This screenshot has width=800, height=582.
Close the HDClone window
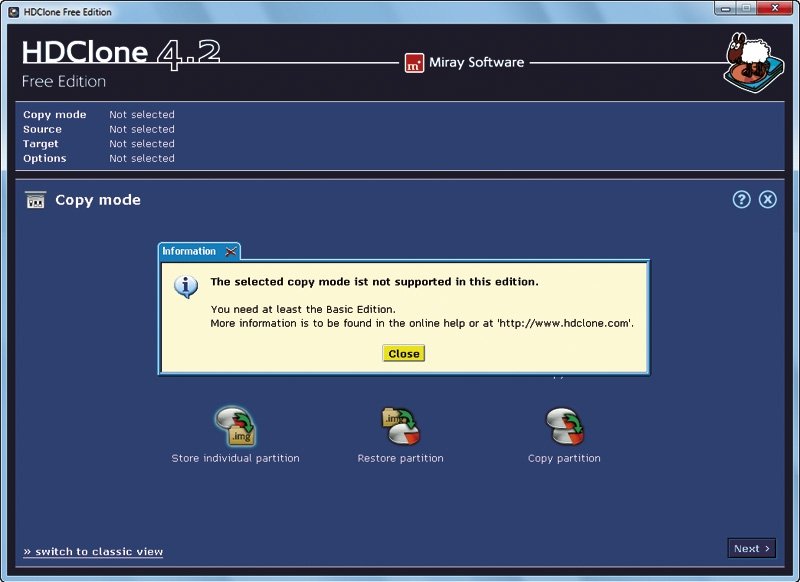(774, 8)
